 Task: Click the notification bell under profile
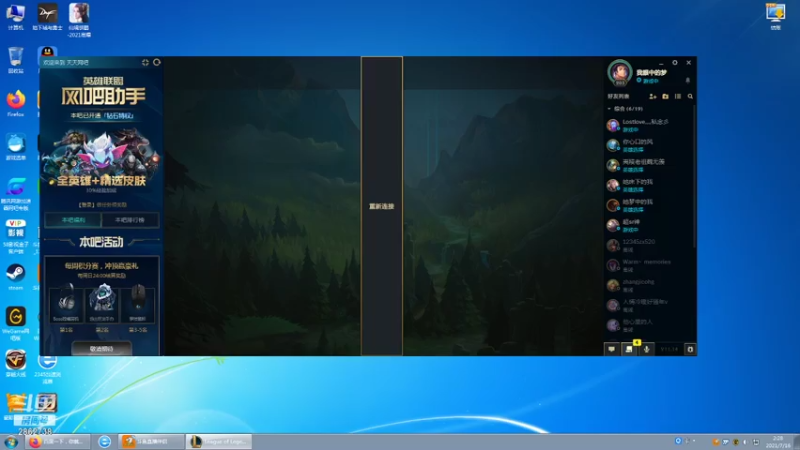(687, 80)
